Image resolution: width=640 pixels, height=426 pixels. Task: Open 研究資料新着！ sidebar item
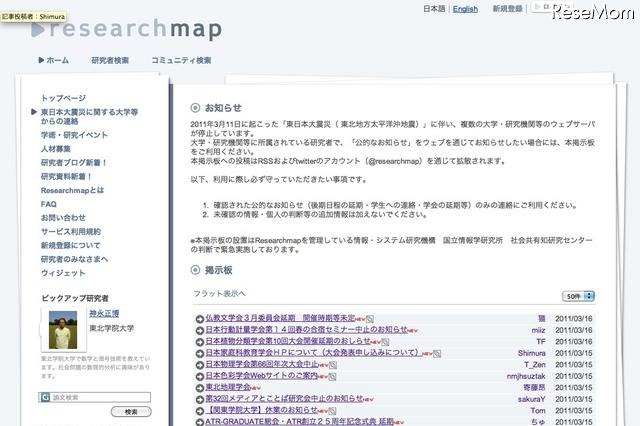click(x=67, y=176)
